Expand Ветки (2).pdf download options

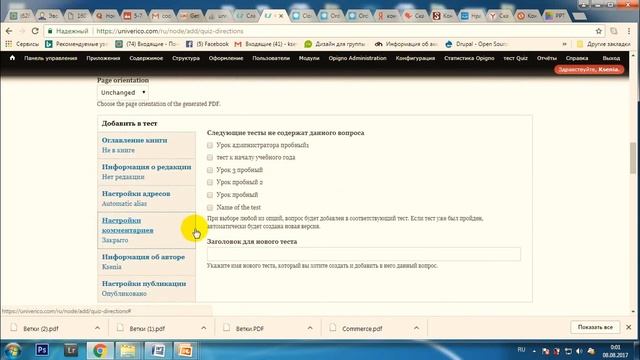coord(97,328)
